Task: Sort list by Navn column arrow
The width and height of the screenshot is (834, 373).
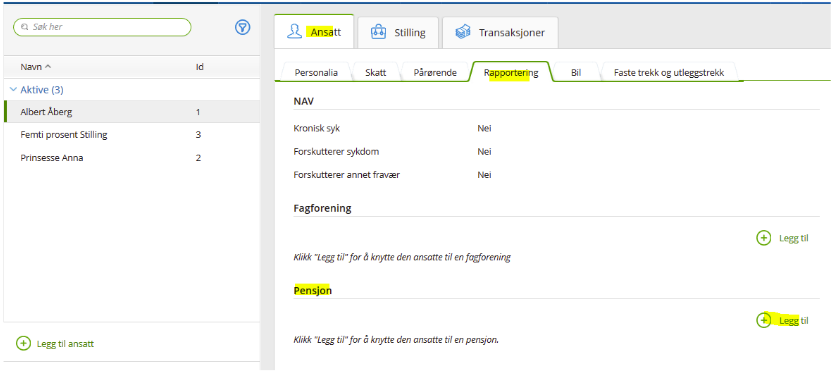Action: click(x=48, y=67)
